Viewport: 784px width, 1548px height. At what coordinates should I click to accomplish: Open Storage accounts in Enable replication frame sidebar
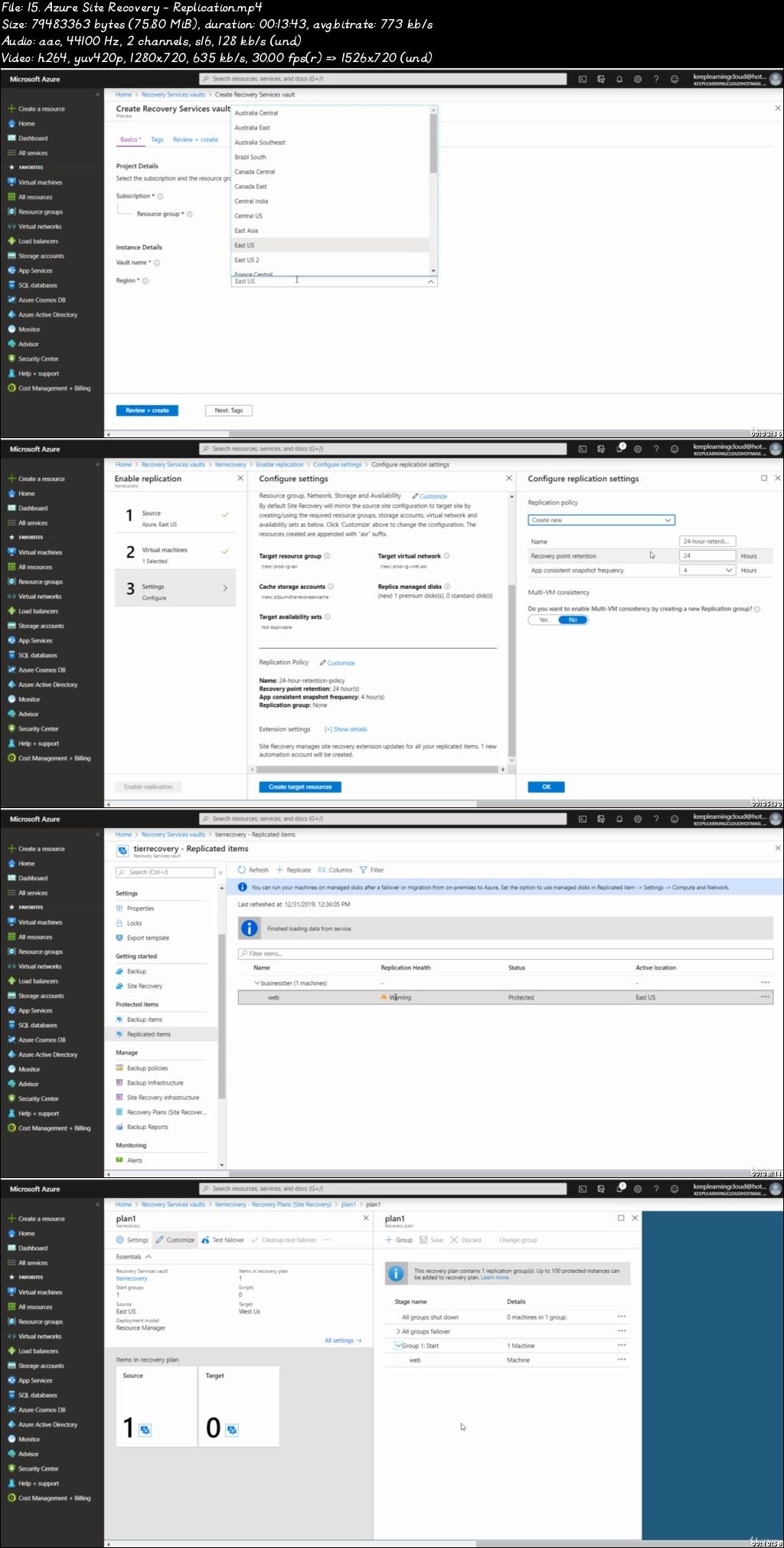pos(41,626)
